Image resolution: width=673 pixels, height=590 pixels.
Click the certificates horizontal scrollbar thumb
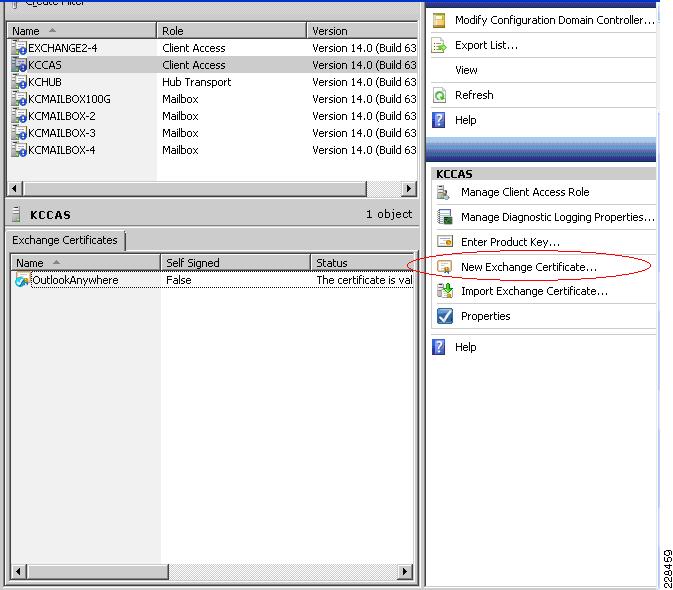[98, 571]
